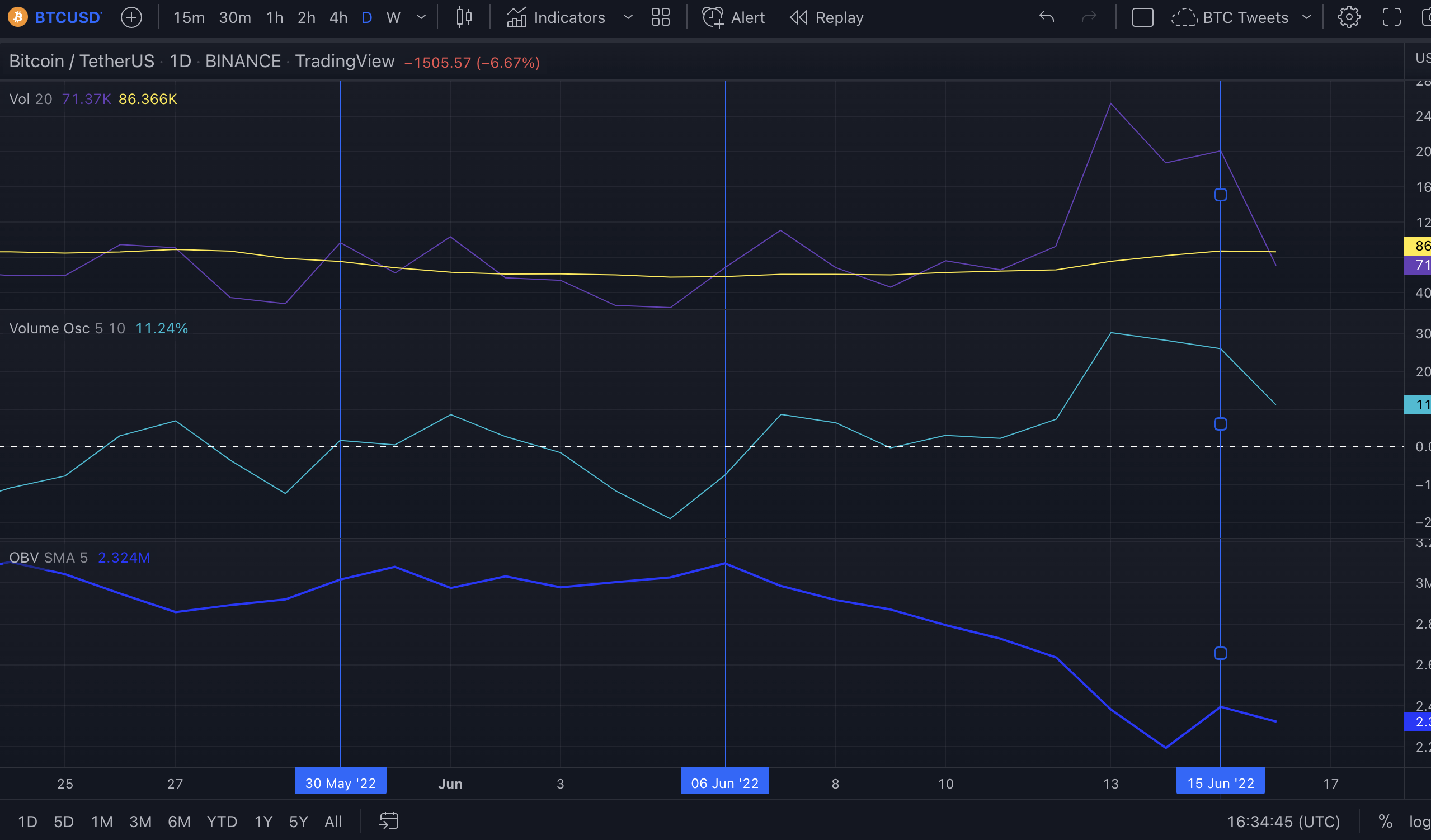Open indicator templates grid icon

661,17
